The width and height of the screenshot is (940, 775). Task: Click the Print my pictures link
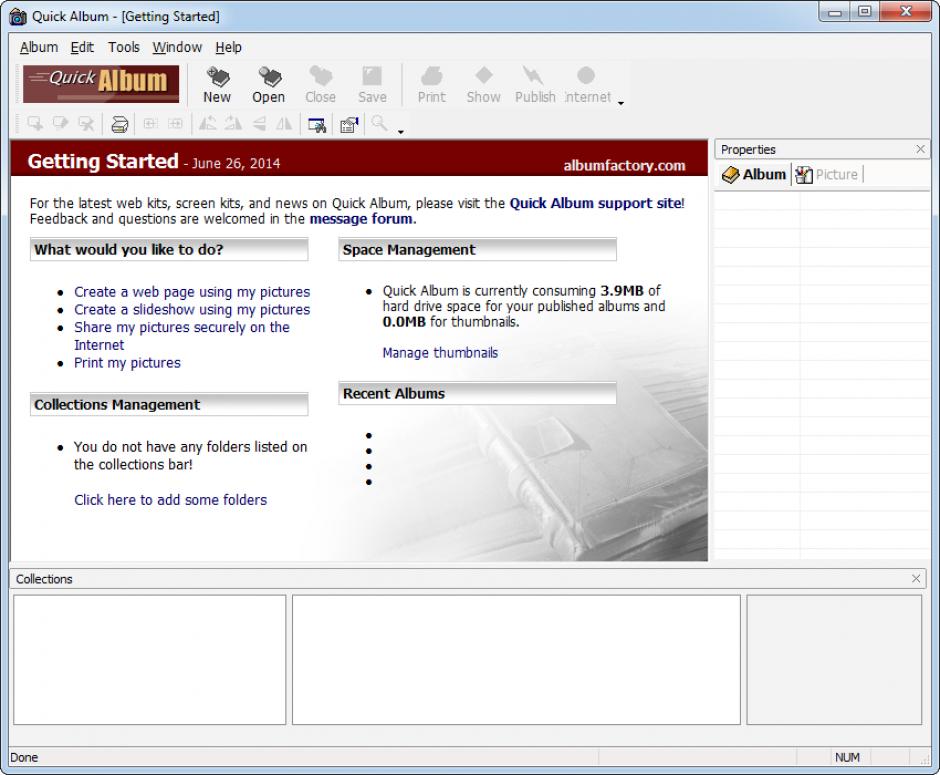pyautogui.click(x=127, y=363)
